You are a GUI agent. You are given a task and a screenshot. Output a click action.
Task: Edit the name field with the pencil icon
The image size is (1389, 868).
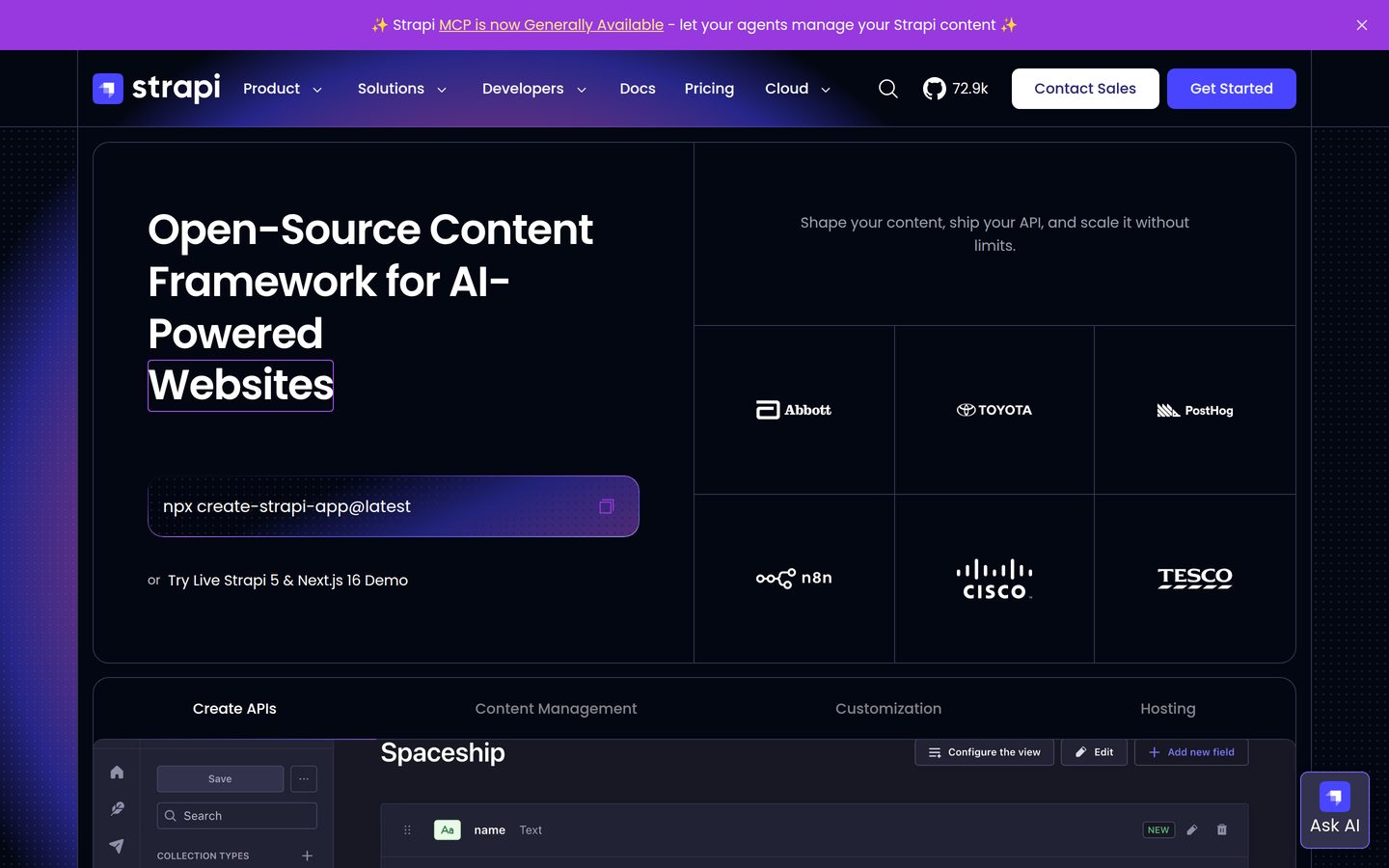(x=1192, y=829)
